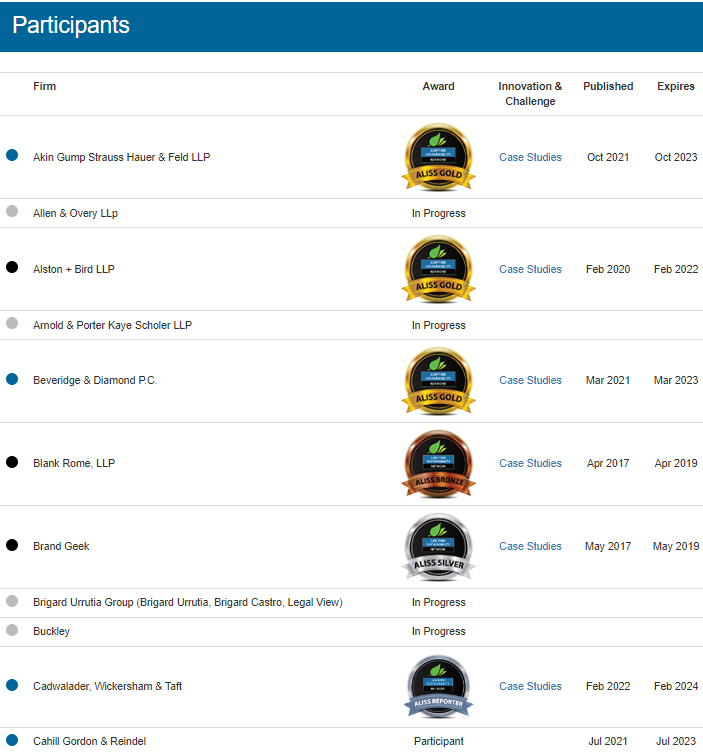Open Case Studies for Akin Gump Strauss
Viewport: 703px width, 754px height.
530,157
